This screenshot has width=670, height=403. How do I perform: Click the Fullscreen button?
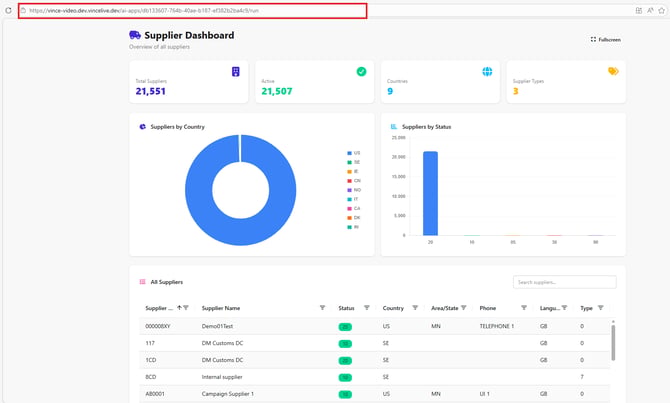pos(605,39)
